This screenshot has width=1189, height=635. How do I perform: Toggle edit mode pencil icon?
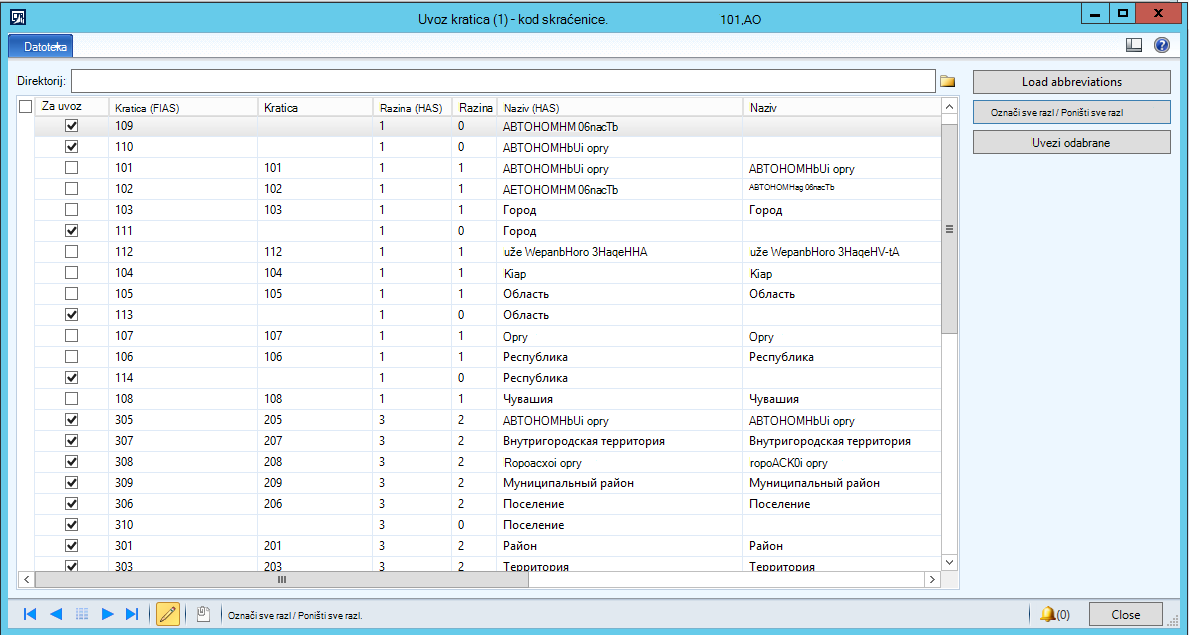[168, 614]
